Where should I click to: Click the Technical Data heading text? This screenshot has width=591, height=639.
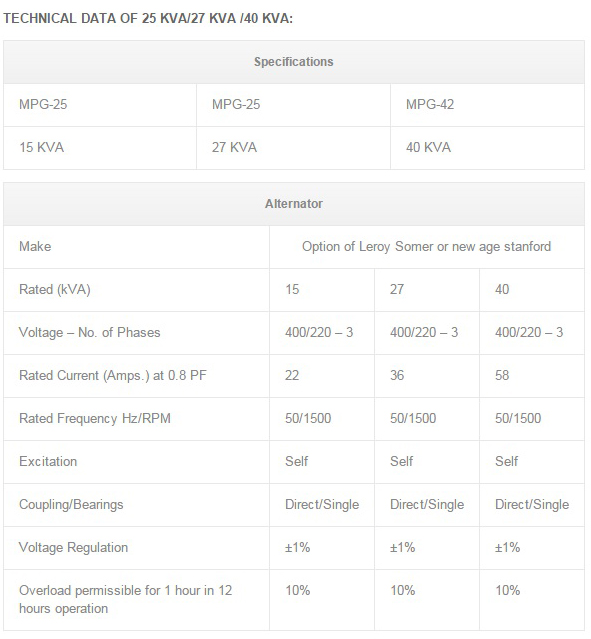148,19
